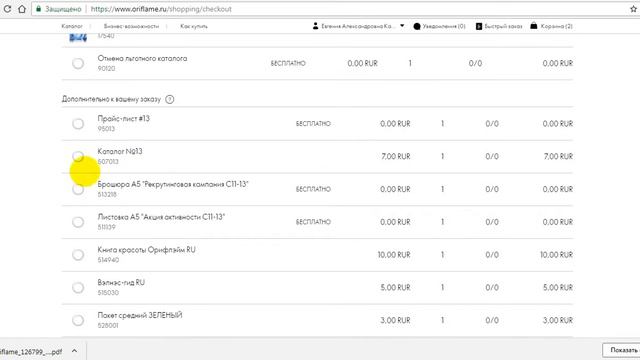Image resolution: width=640 pixels, height=360 pixels.
Task: Select the 'Пакет средний ЗЕЛЕНЫЙ' radio button
Action: [x=78, y=320]
